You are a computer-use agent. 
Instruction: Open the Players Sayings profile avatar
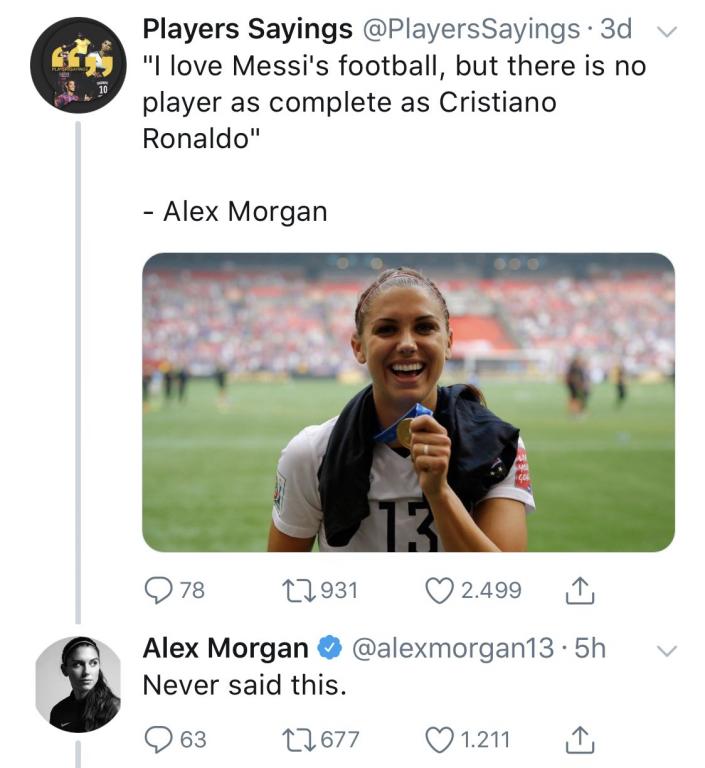click(x=77, y=64)
